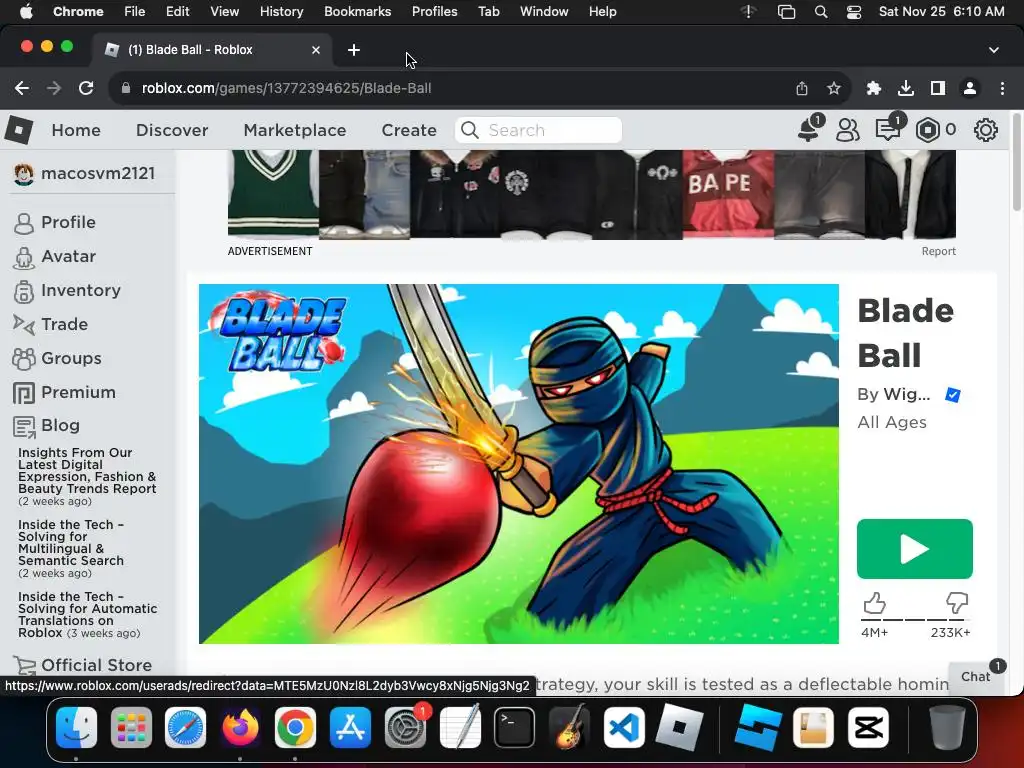Open Terminal from the dock
1024x768 pixels.
pyautogui.click(x=515, y=727)
